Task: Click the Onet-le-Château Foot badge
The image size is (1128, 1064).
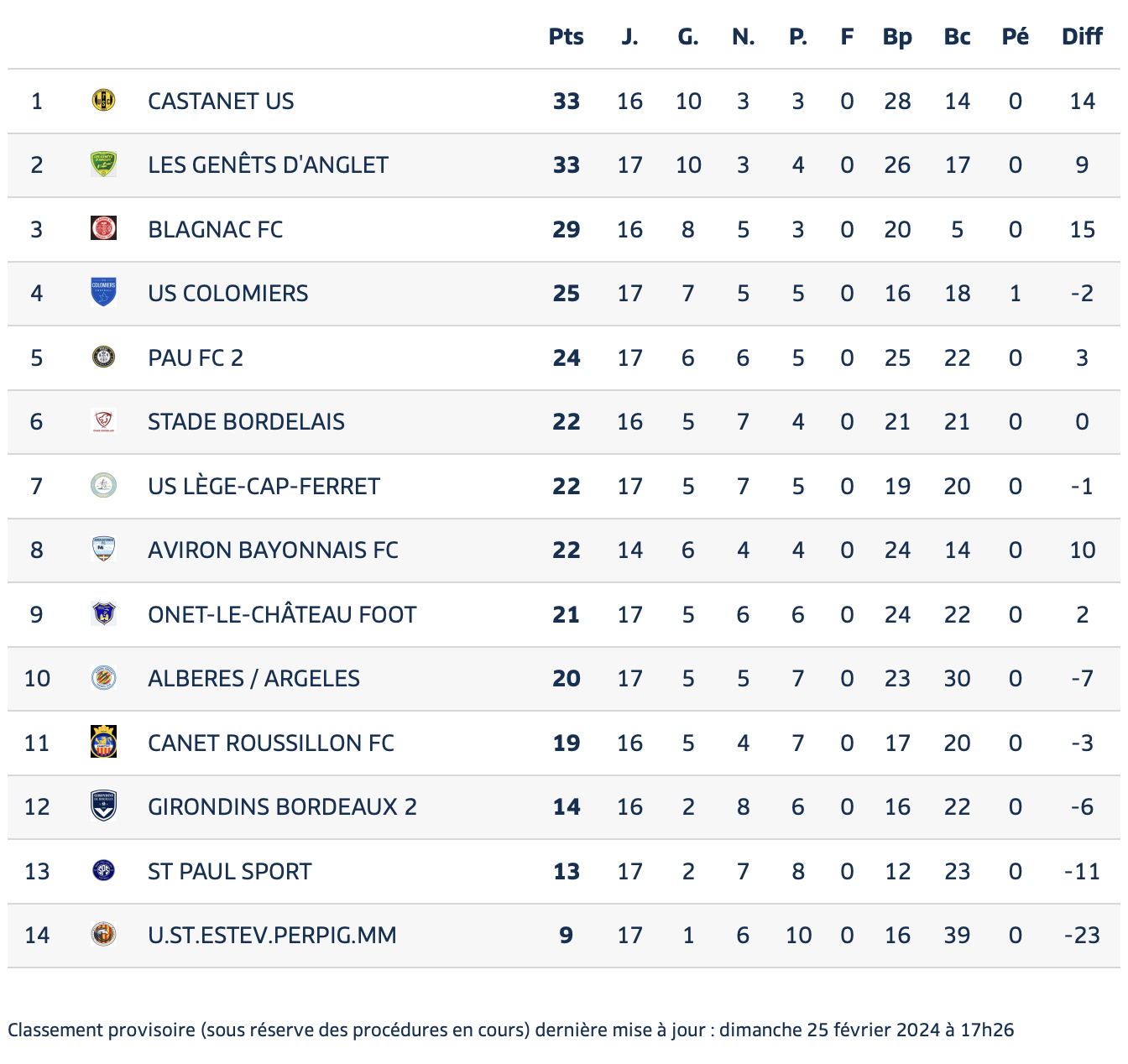Action: point(103,614)
